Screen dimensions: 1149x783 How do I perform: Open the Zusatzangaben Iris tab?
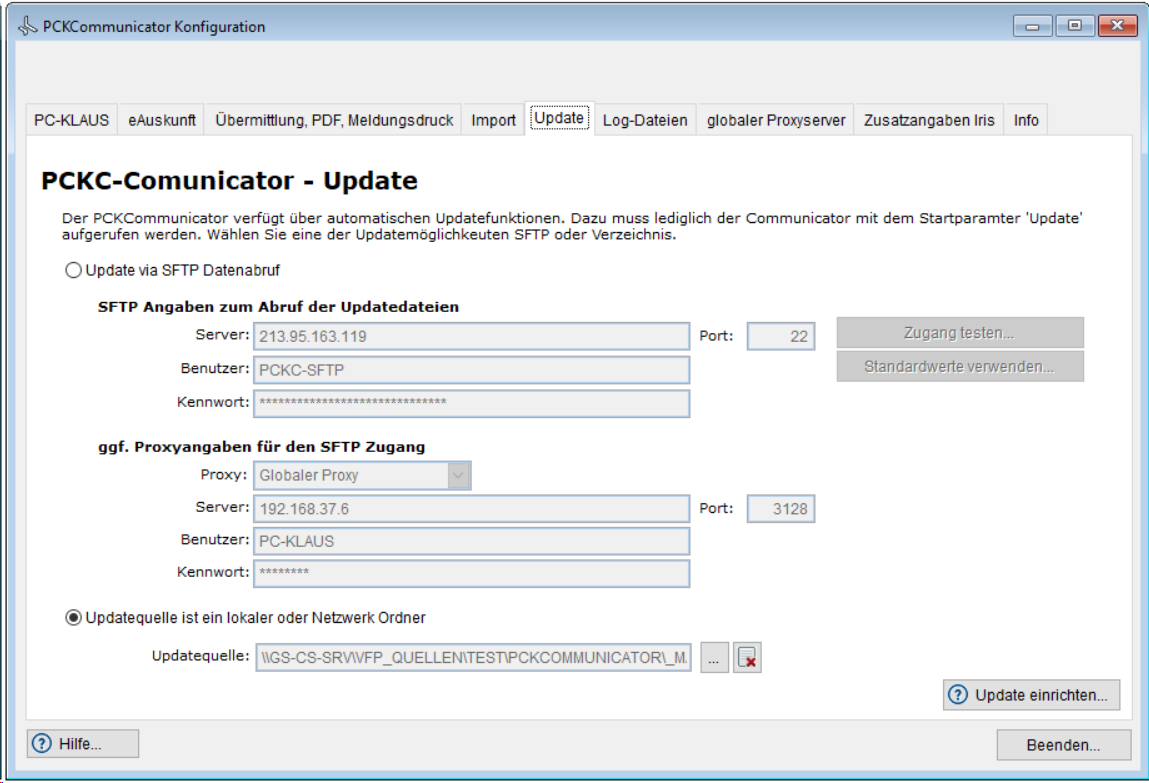(929, 120)
